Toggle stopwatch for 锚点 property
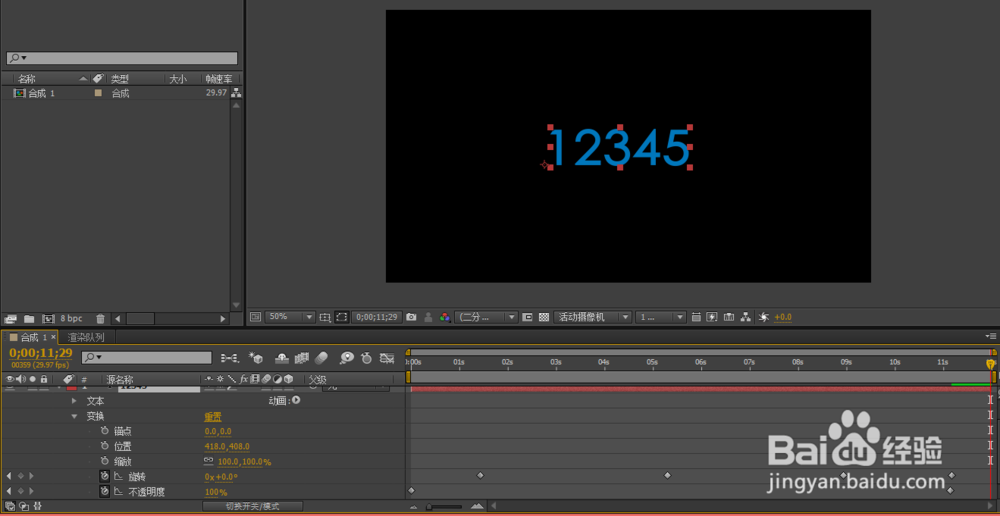This screenshot has height=516, width=1000. tap(105, 431)
